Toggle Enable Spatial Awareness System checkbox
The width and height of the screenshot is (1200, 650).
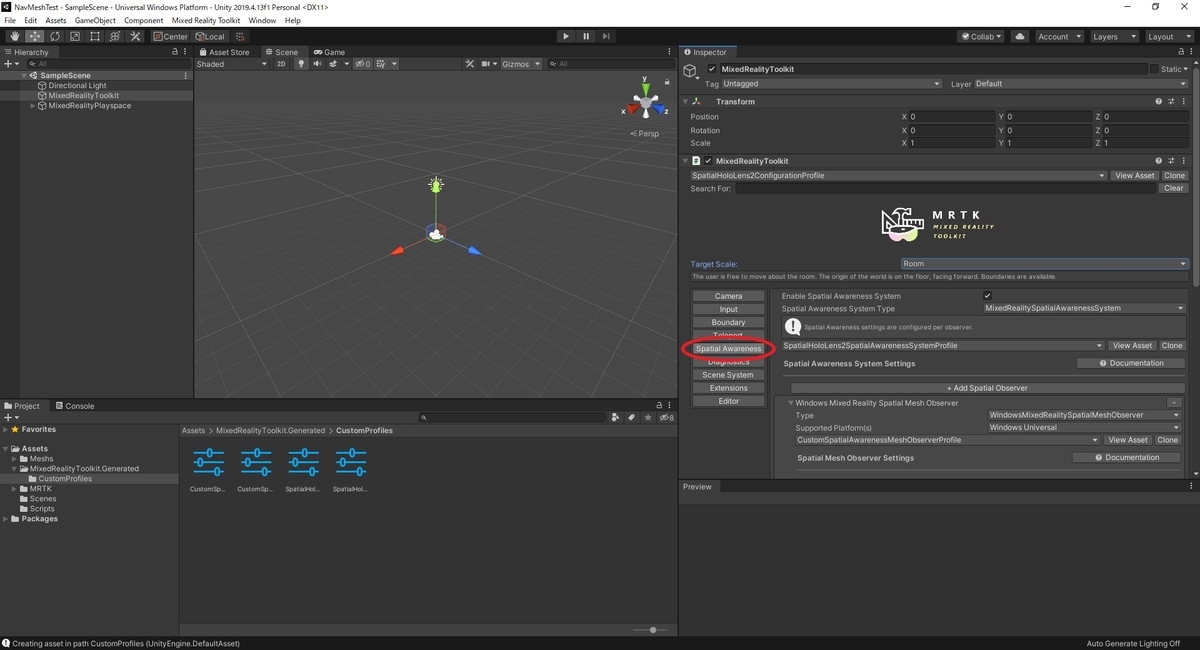coord(987,296)
